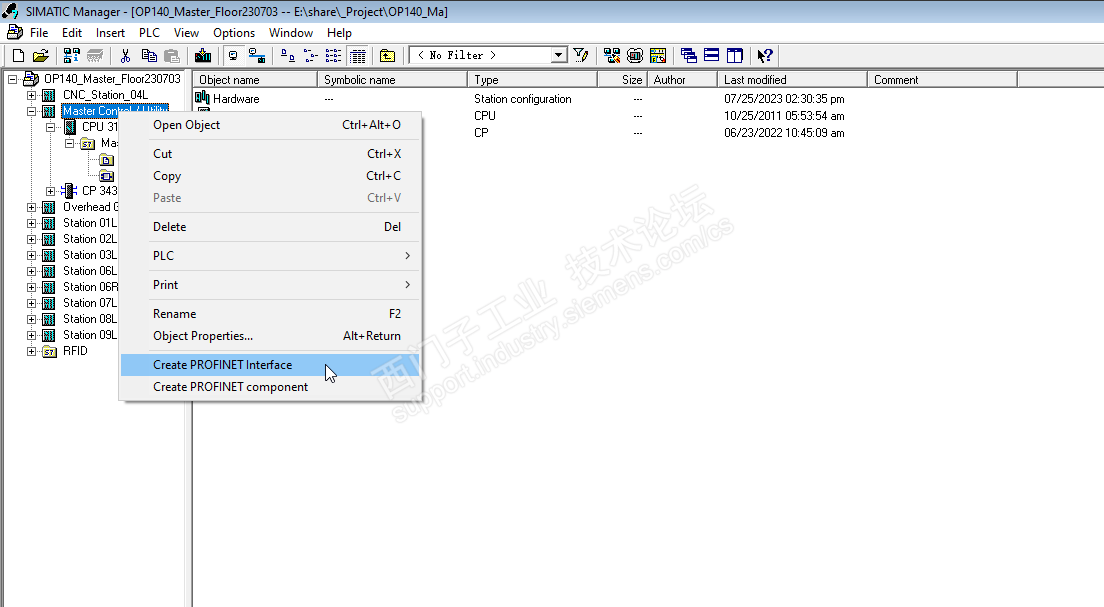Click the Download to PLC toolbar icon
1104x607 pixels.
[x=203, y=56]
